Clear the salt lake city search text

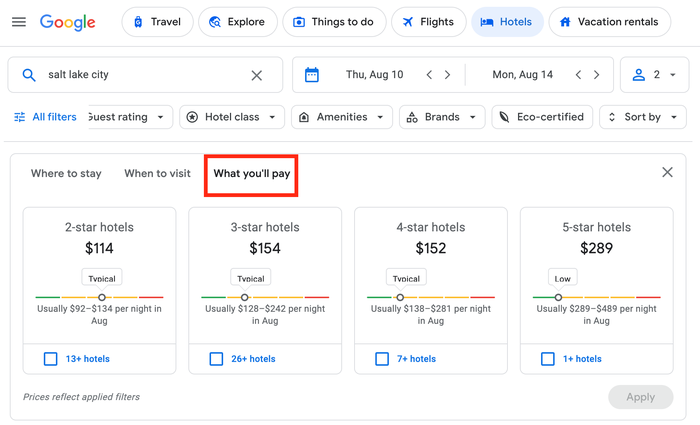[257, 75]
